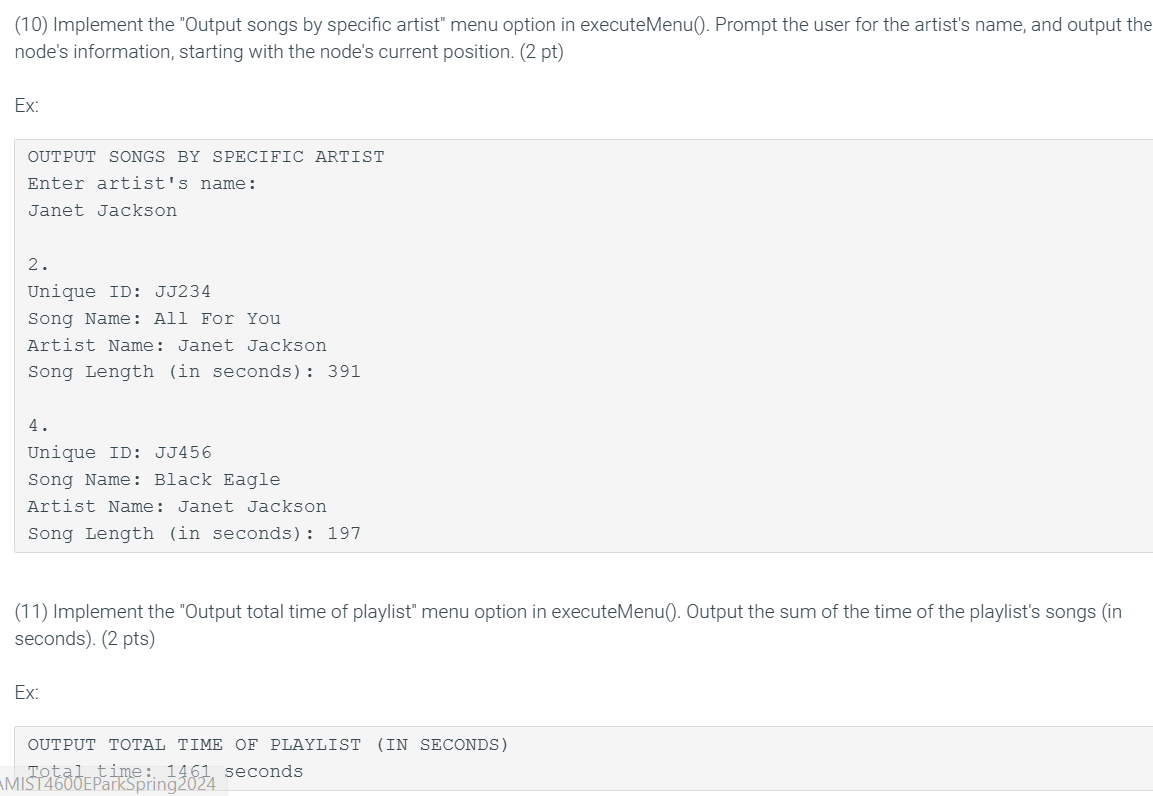Click the OUTPUT TOTAL TIME OF PLAYLIST line
Image resolution: width=1153 pixels, height=796 pixels.
[x=268, y=745]
